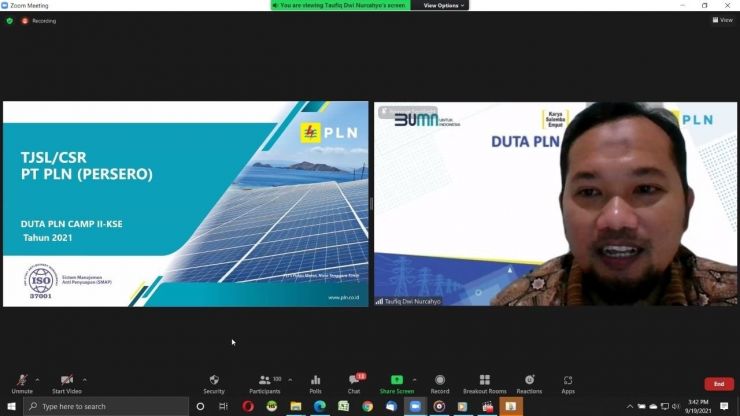
Task: Click the pin/spotlight label on the video tile
Action: 408,111
